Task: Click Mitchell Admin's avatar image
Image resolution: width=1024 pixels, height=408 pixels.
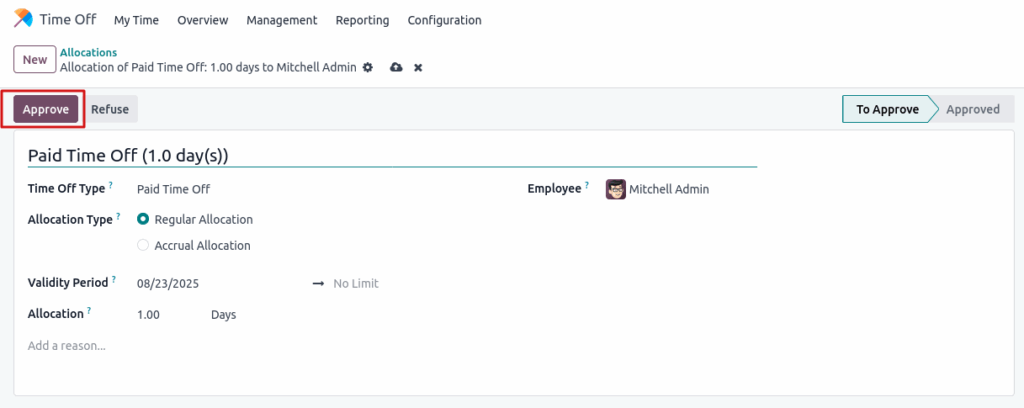Action: click(x=616, y=189)
